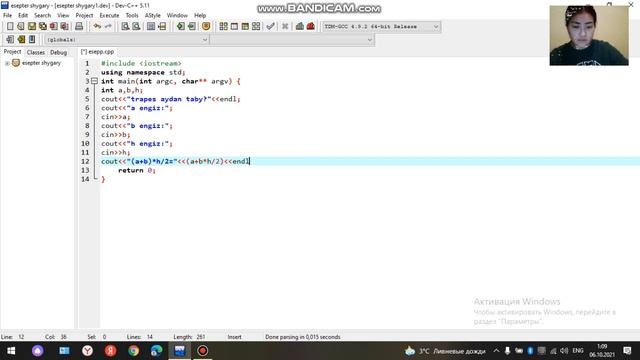The image size is (640, 360).
Task: Click line number 12 in gutter
Action: point(85,161)
